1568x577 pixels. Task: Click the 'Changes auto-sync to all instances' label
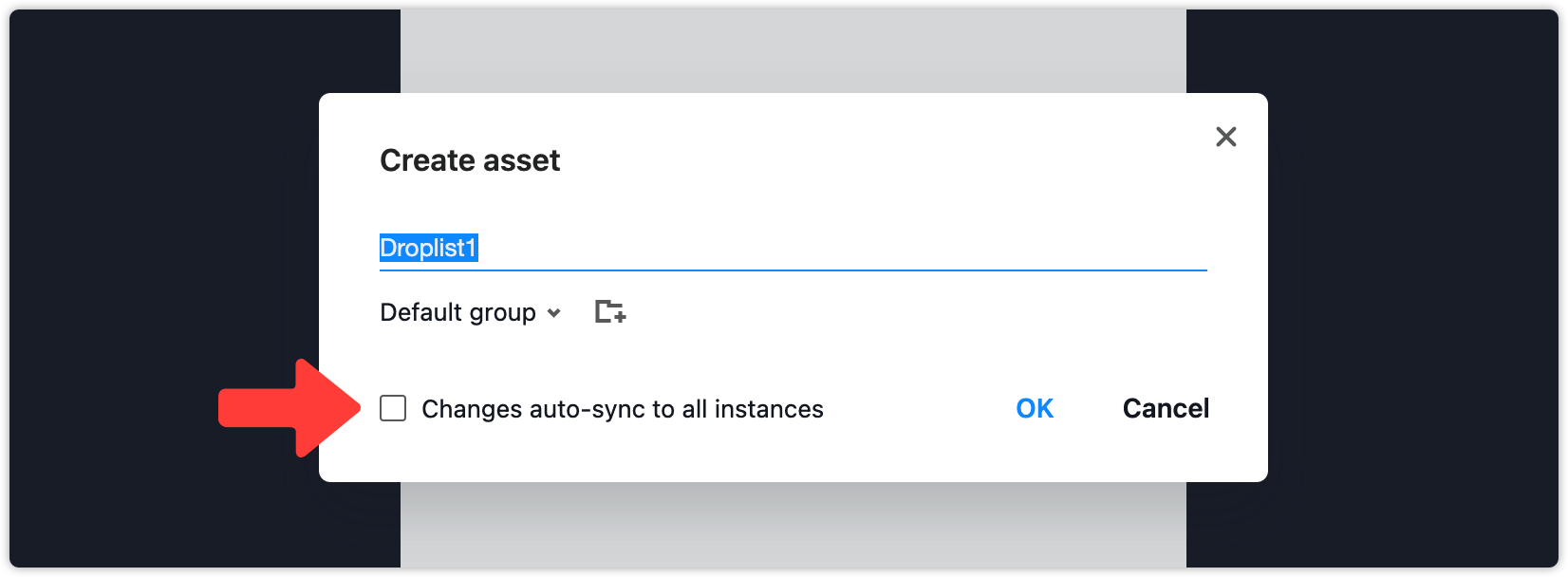click(x=623, y=409)
